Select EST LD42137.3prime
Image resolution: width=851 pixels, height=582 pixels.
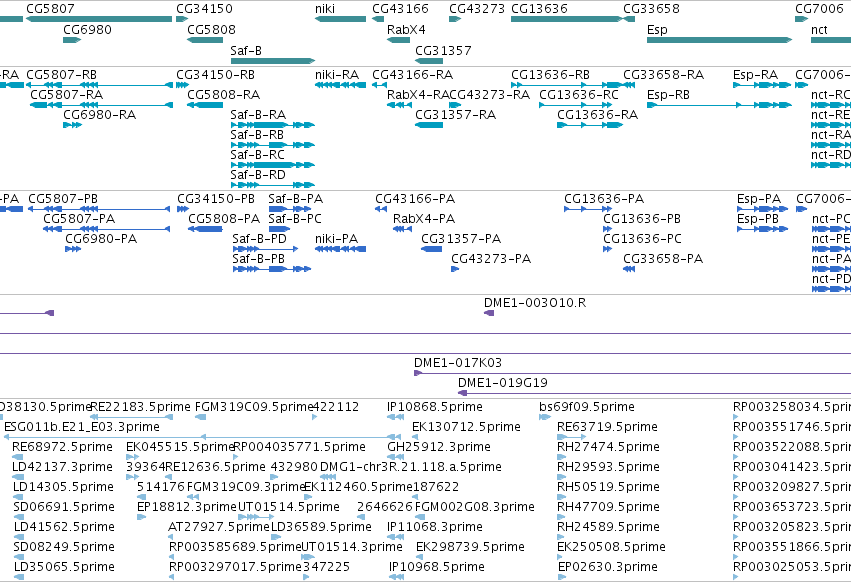18,477
